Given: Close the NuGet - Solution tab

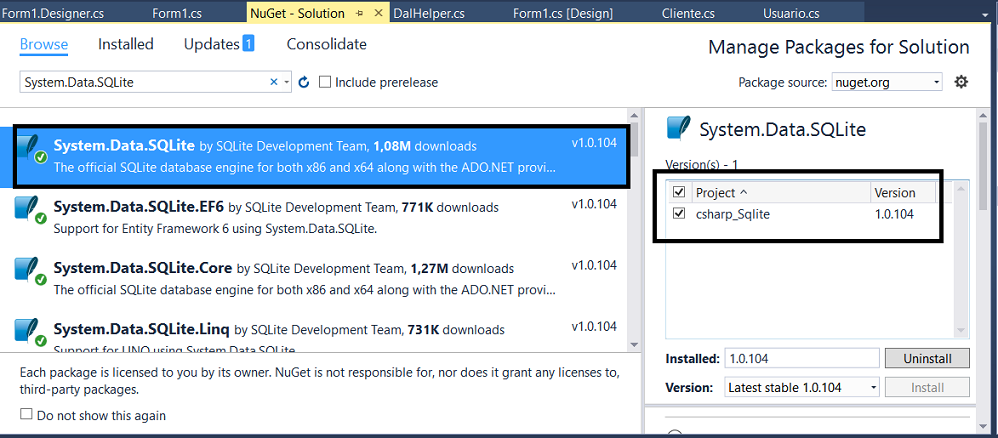Looking at the screenshot, I should (379, 13).
